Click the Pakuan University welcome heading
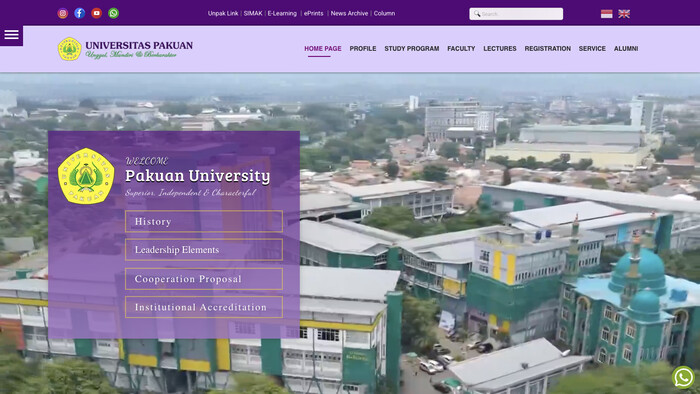The height and width of the screenshot is (394, 700). coord(197,176)
